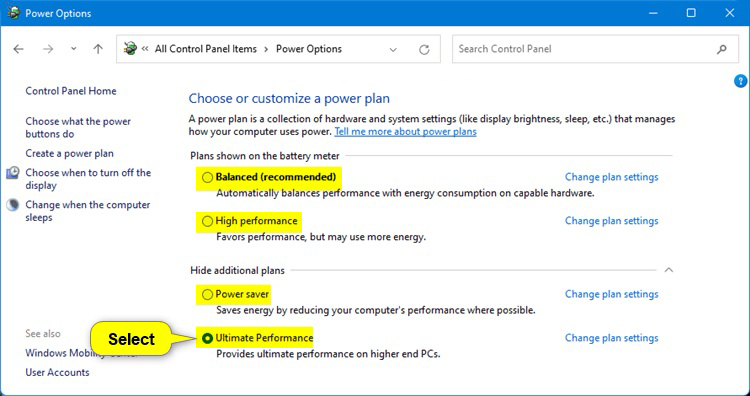Image resolution: width=750 pixels, height=396 pixels.
Task: Open Help with the question mark icon
Action: 740,81
